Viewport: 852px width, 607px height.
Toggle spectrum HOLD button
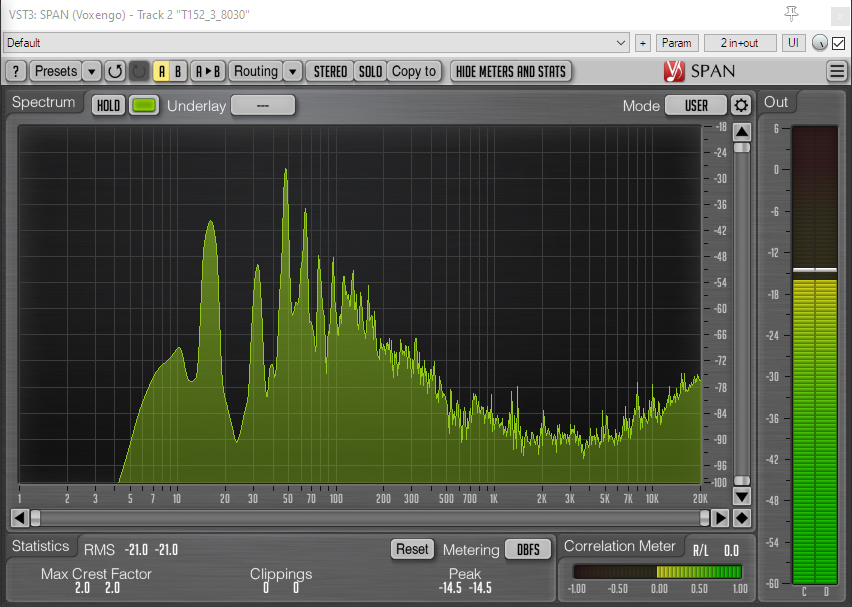(108, 105)
